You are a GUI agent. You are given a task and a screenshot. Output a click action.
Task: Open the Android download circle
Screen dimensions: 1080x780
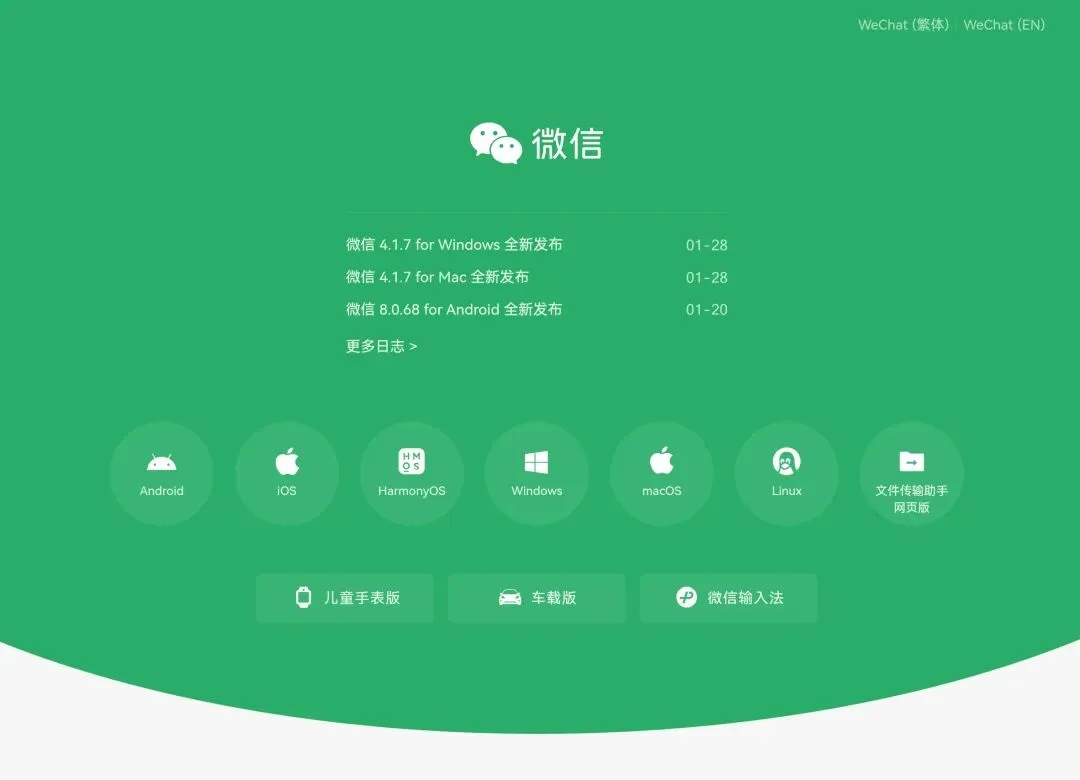point(161,474)
